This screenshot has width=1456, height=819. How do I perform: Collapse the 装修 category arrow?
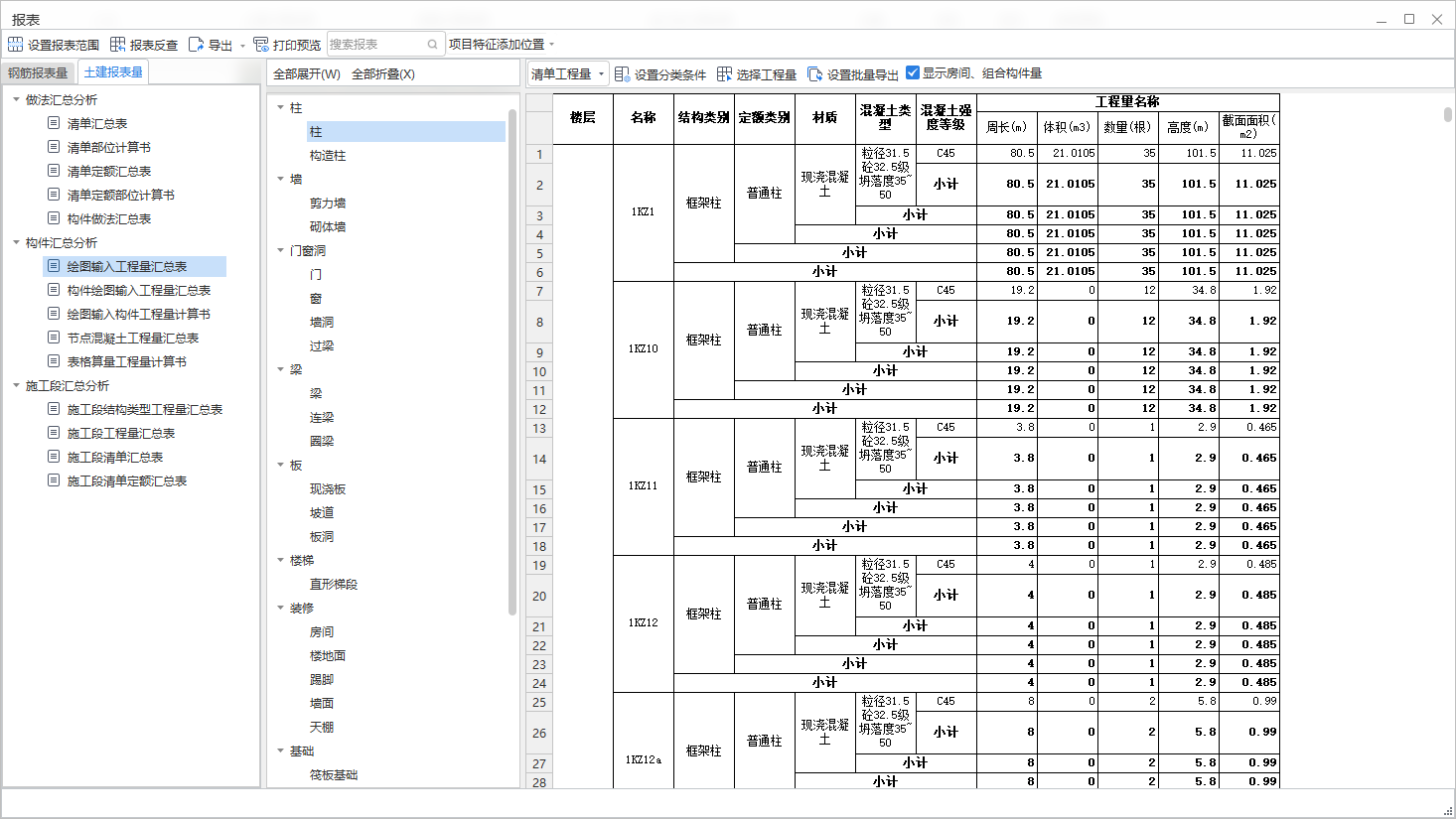[280, 608]
